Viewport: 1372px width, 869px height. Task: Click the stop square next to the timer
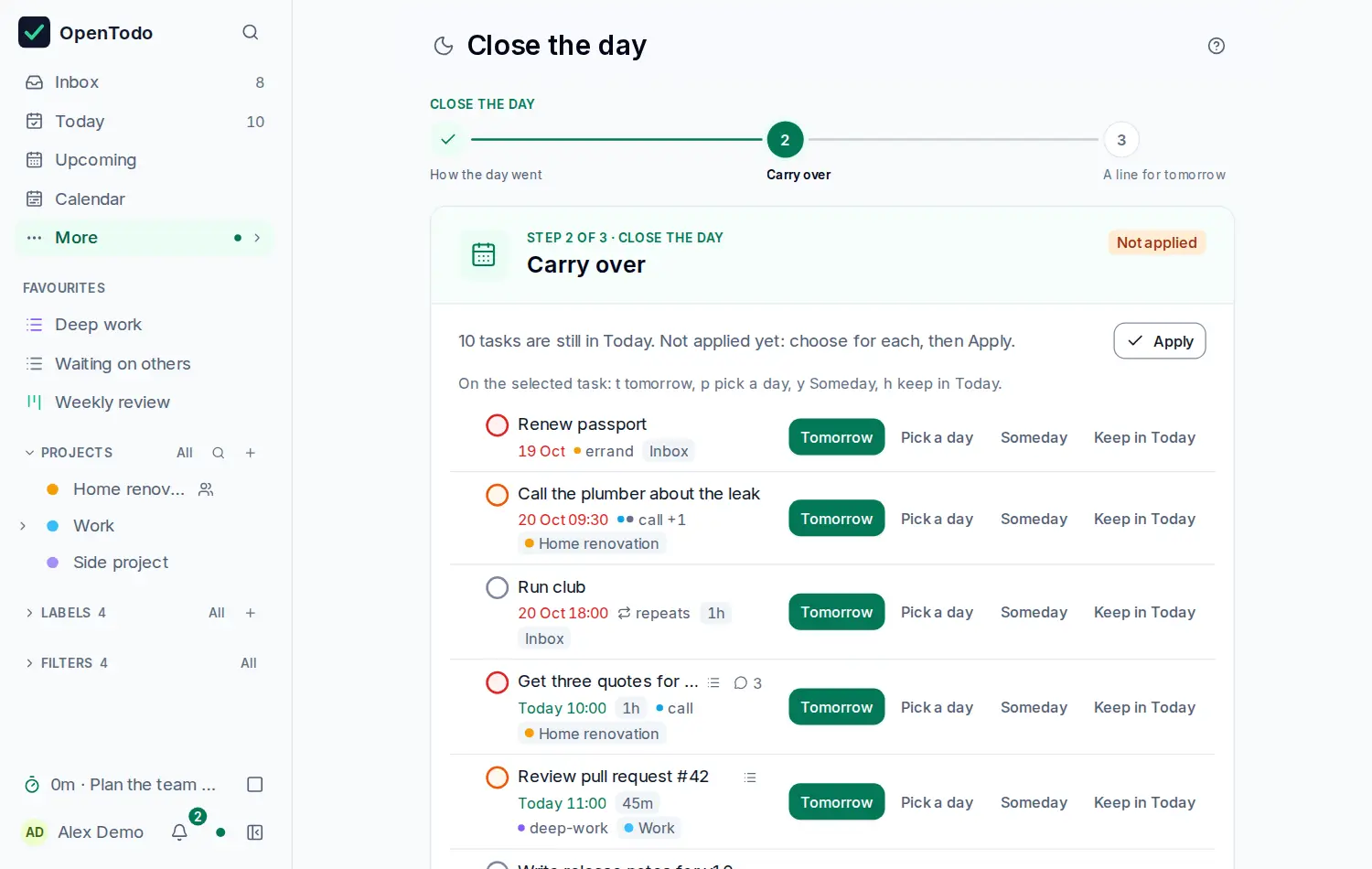255,785
